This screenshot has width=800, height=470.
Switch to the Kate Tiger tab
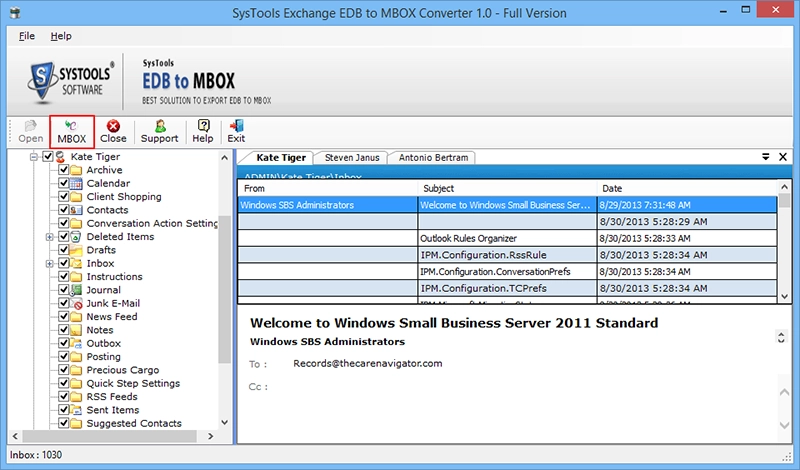pos(281,158)
